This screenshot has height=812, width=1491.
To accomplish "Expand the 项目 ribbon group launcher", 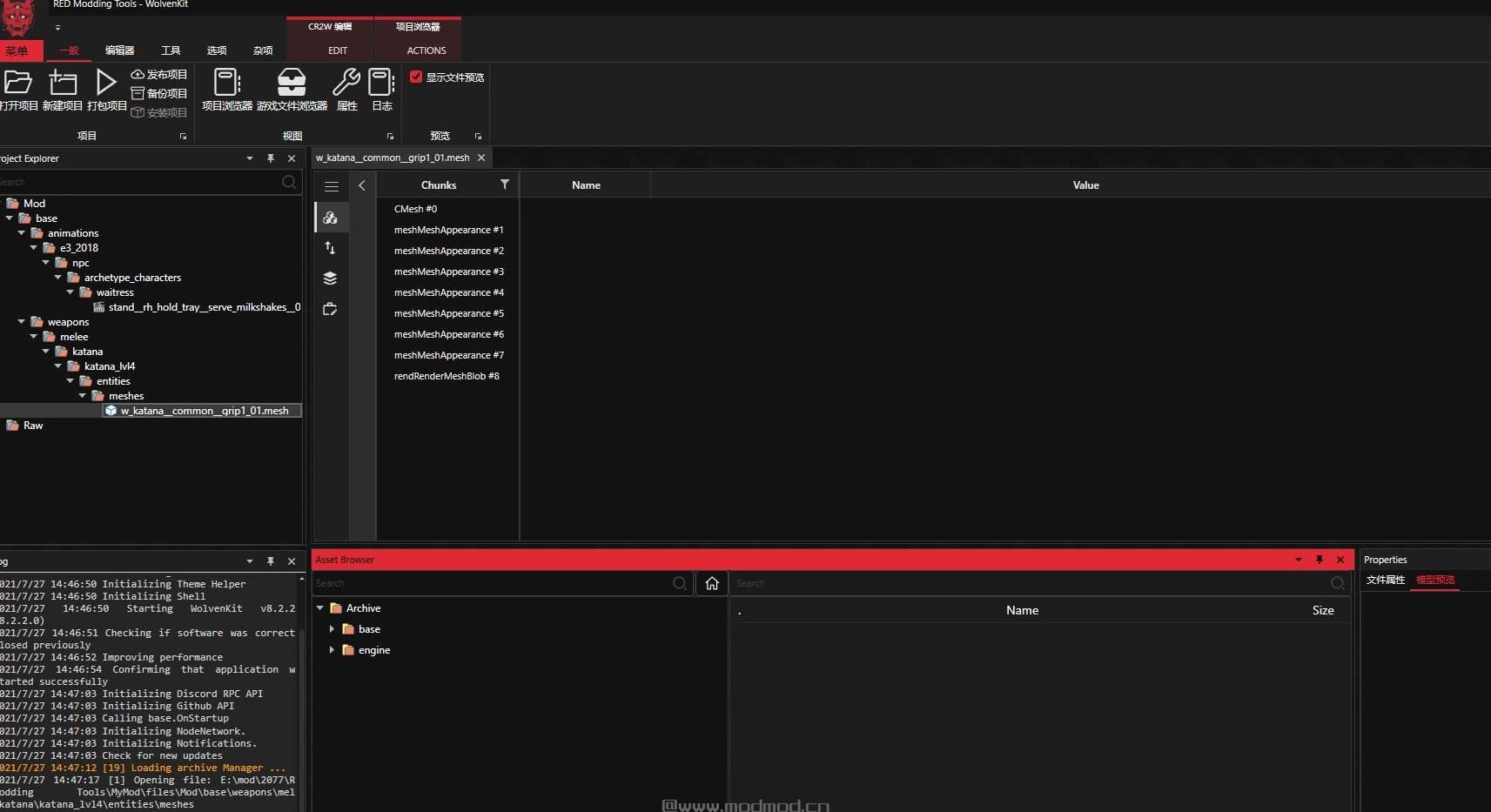I will click(x=183, y=137).
